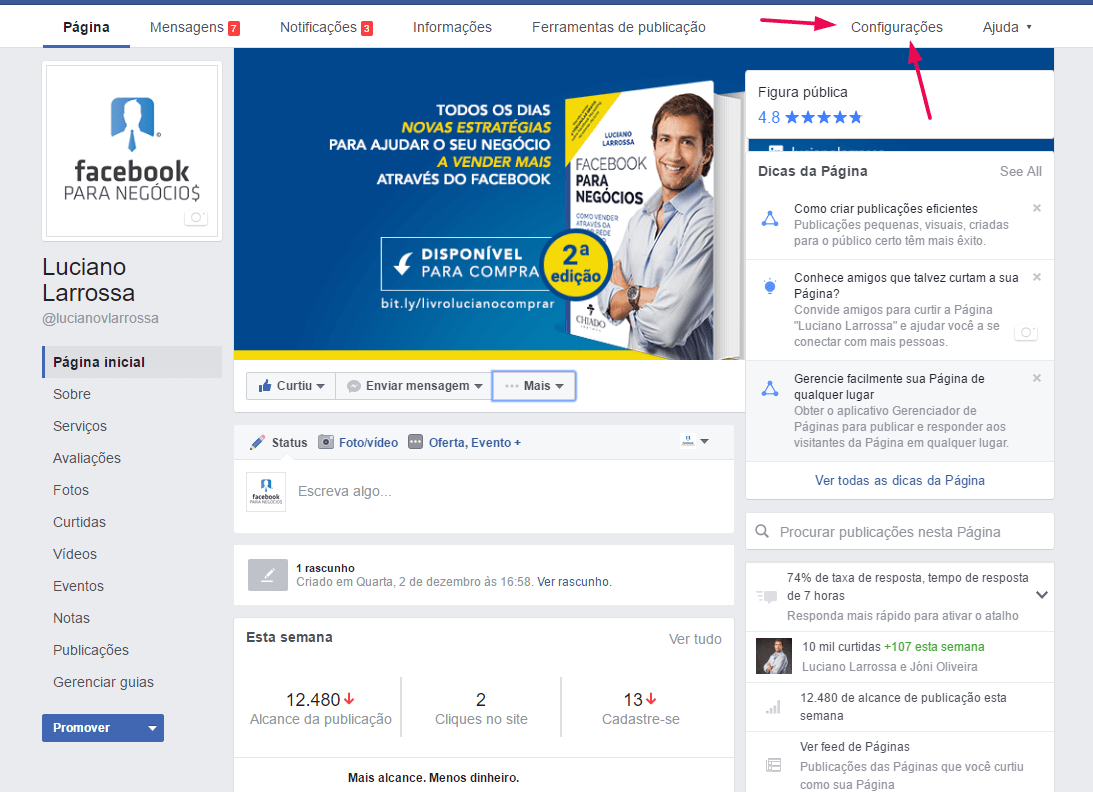1093x792 pixels.
Task: Dismiss 'Gerencie facilmente sua Página' tip
Action: coord(1037,378)
